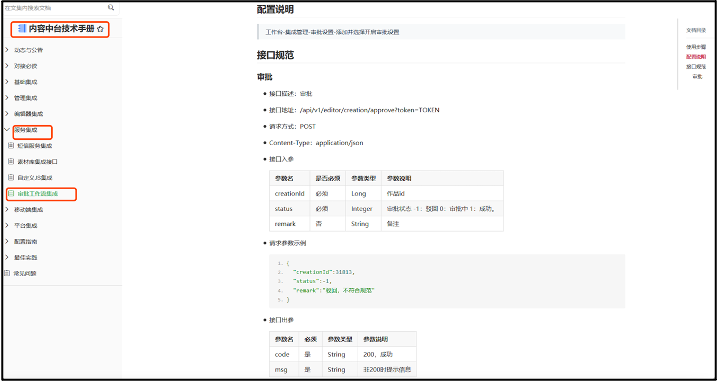The width and height of the screenshot is (718, 382).
Task: Click the "remark" code line
Action: pos(334,290)
